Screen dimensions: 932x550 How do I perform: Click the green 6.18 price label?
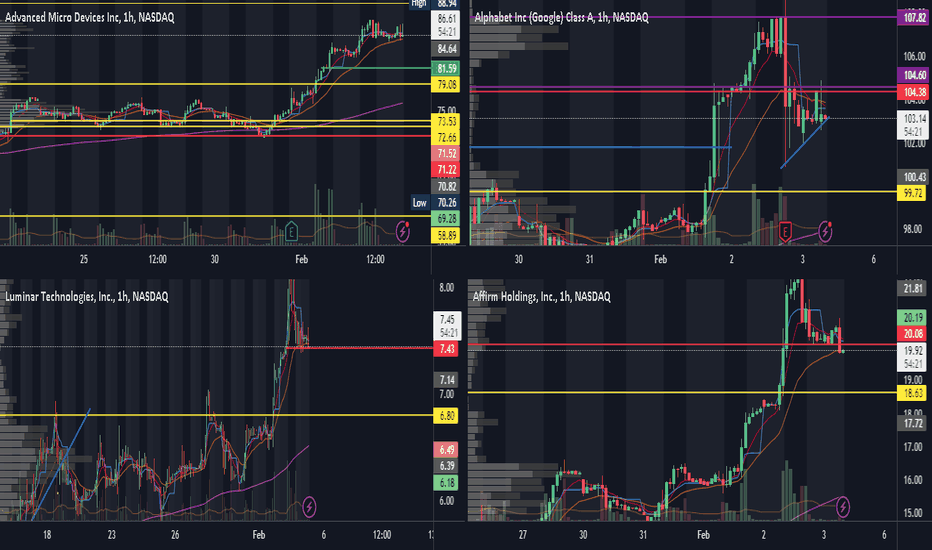(x=446, y=482)
